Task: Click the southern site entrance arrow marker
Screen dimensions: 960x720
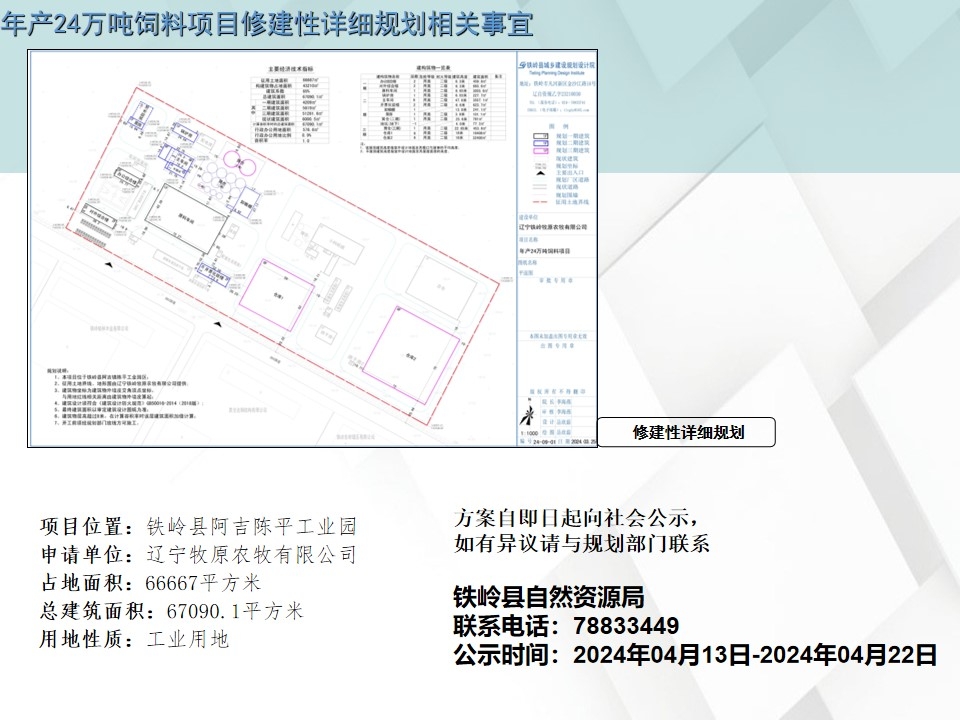Action: click(216, 324)
